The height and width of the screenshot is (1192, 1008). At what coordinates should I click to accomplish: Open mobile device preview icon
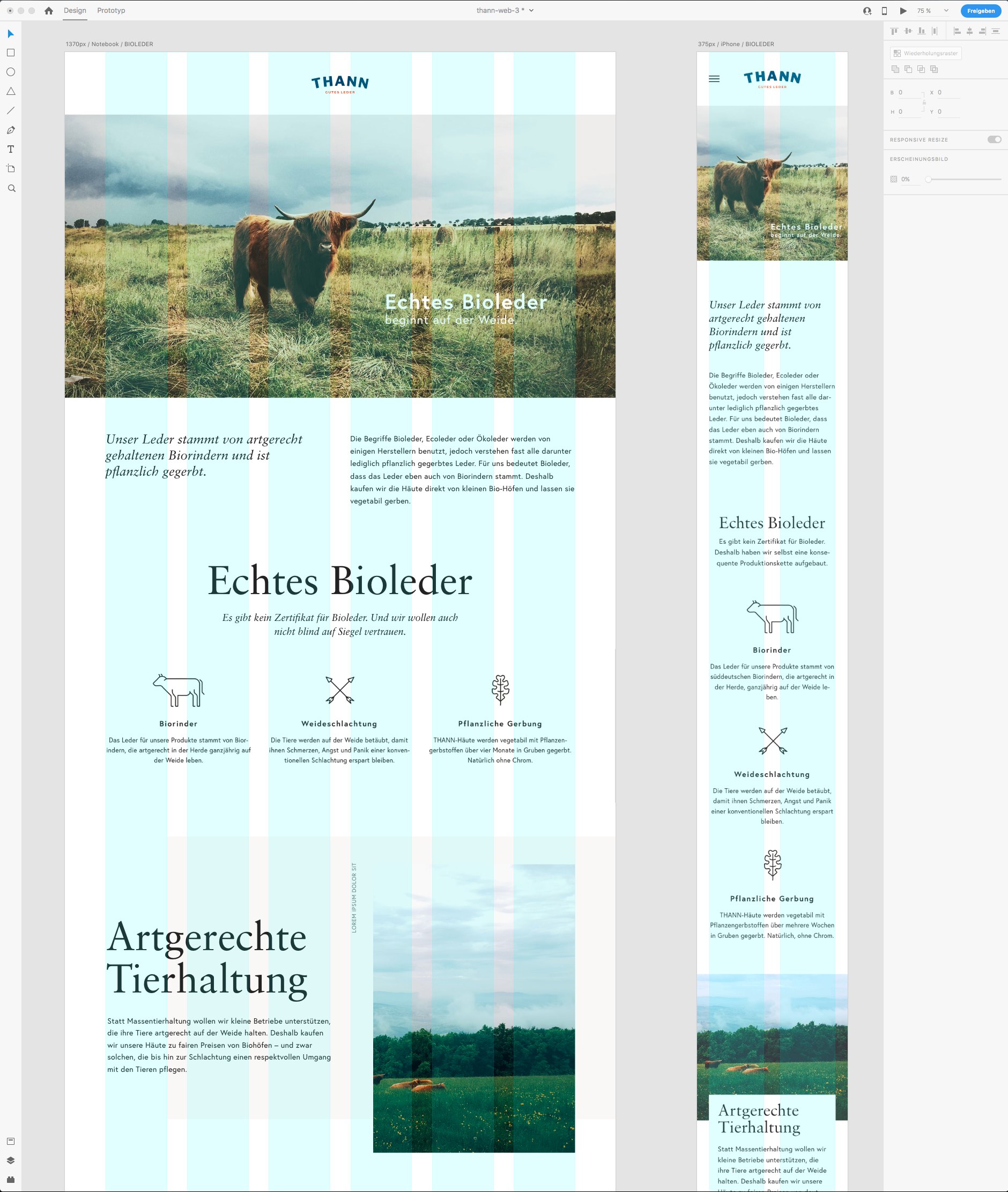884,10
